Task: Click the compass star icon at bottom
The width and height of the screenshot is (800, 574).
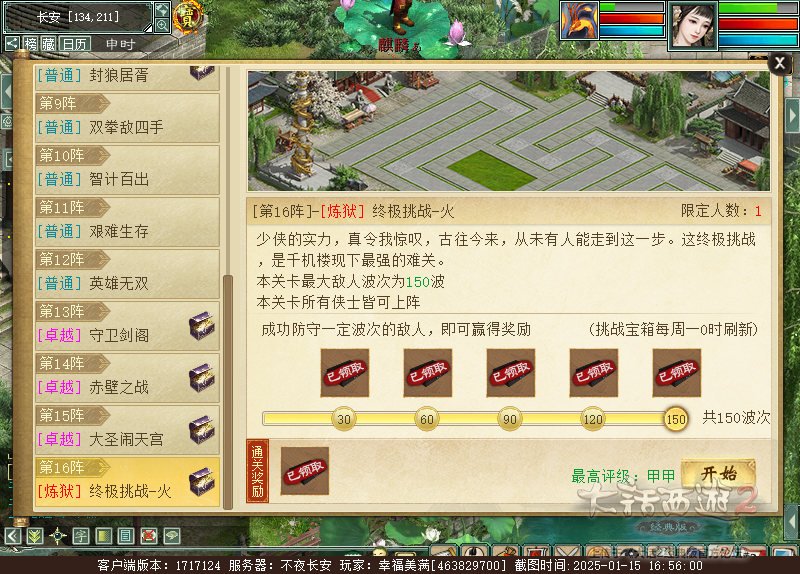Action: tap(58, 536)
